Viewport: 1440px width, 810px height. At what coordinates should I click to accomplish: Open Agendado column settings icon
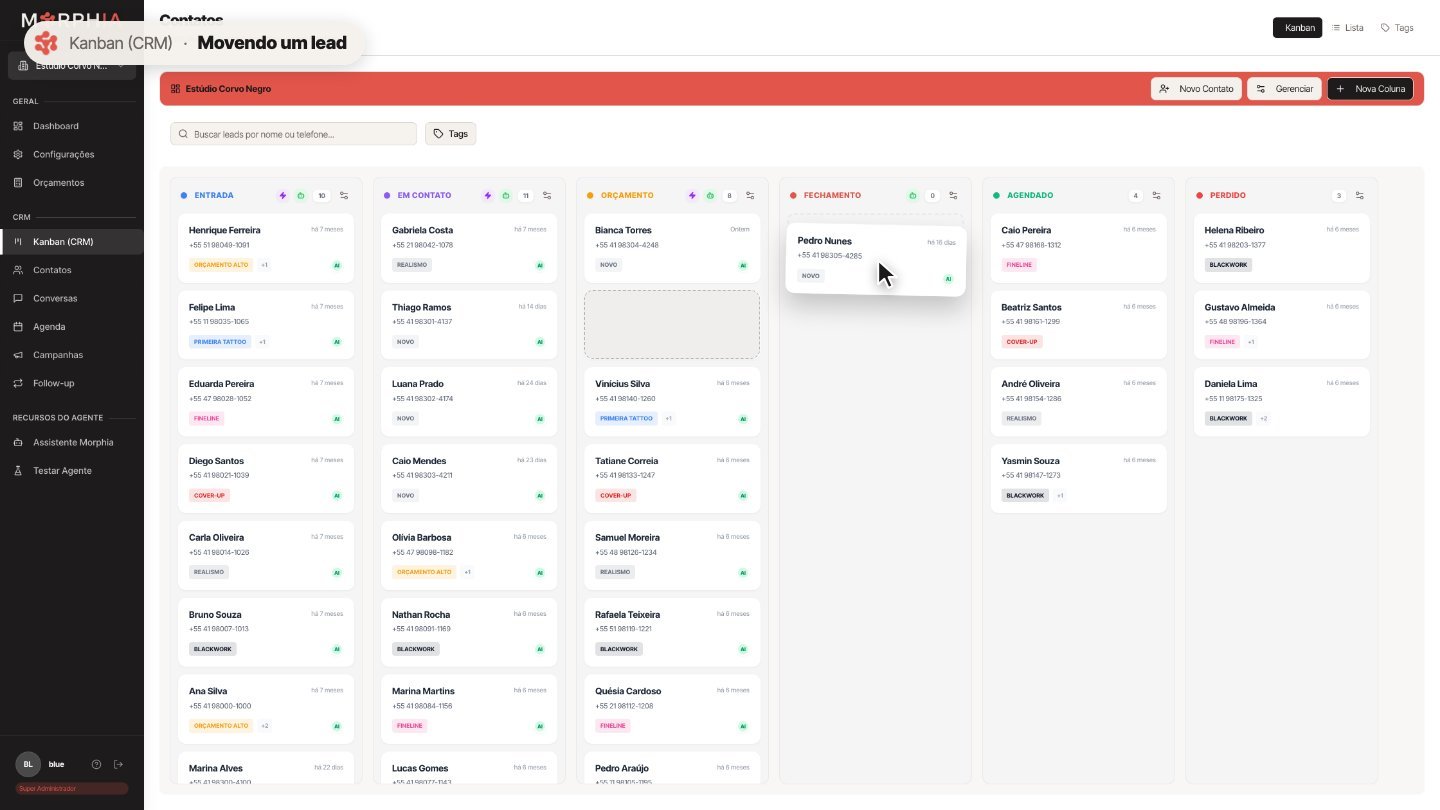(1156, 196)
